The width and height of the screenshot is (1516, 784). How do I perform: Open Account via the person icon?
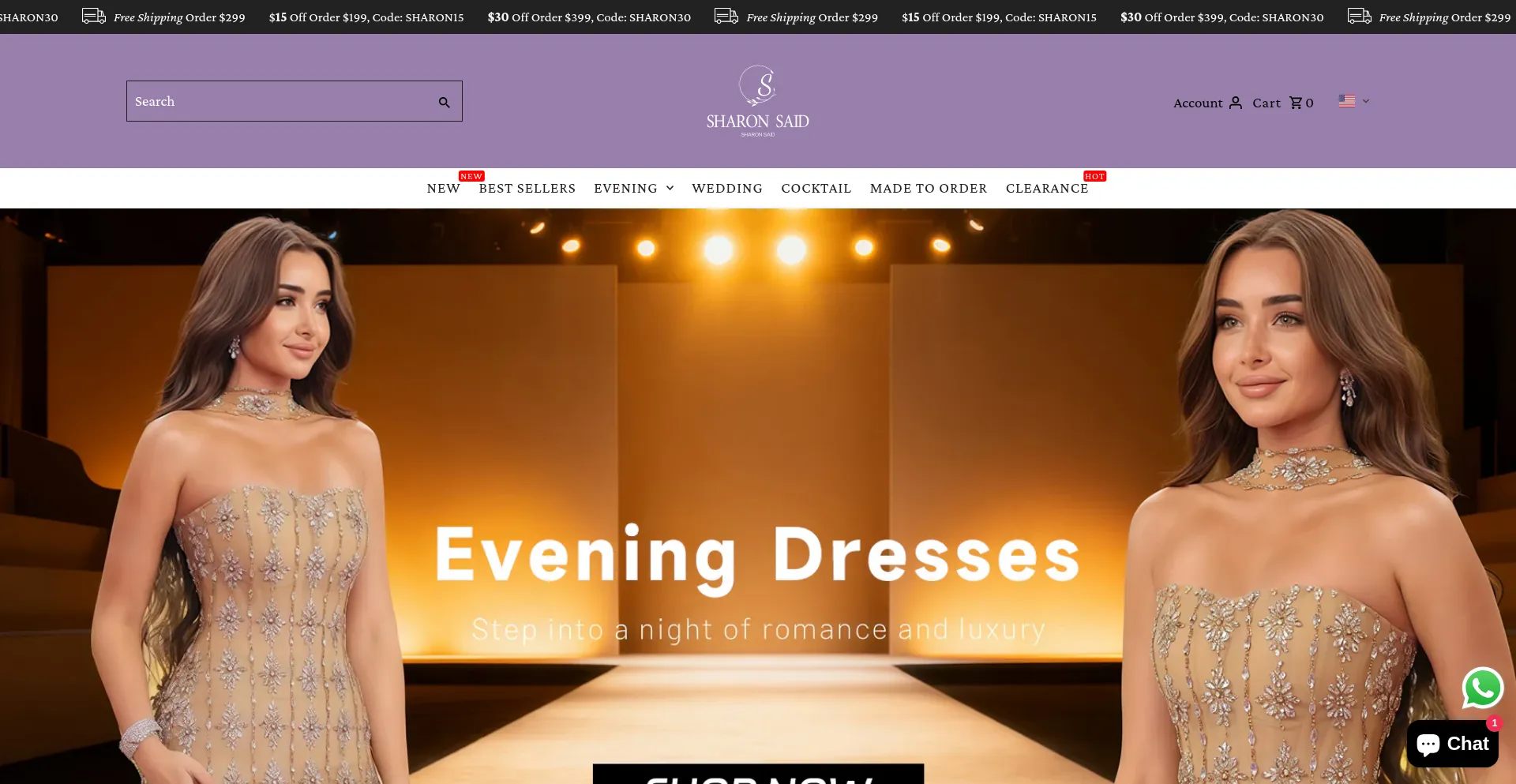(1233, 103)
